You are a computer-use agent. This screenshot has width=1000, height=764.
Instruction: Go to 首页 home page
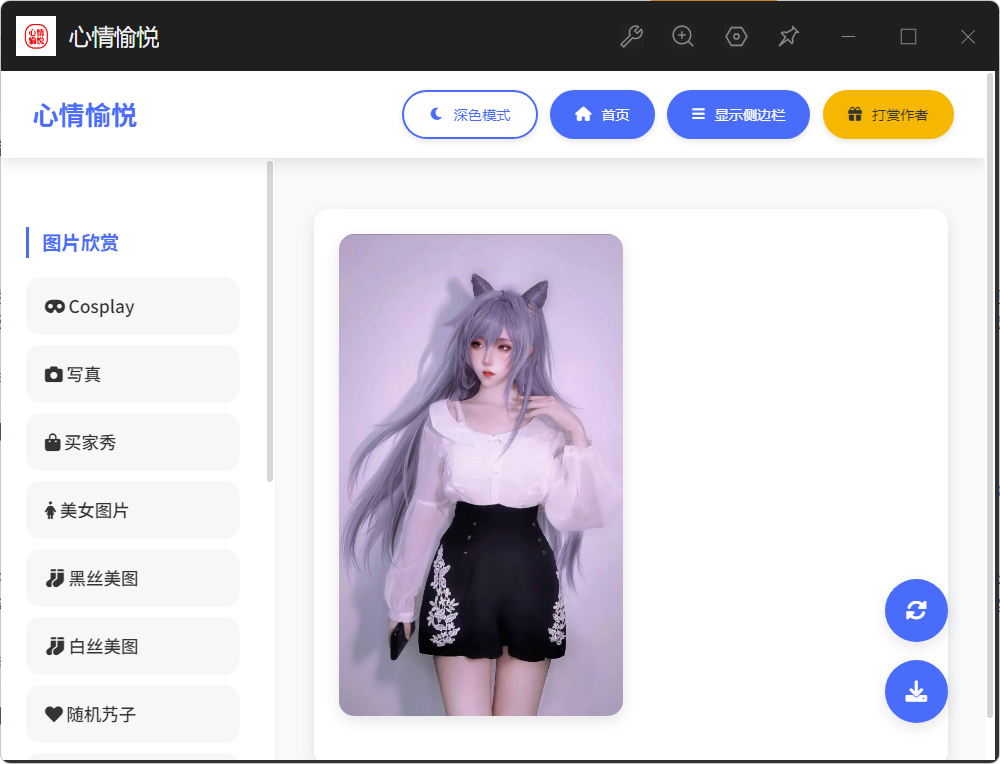pos(602,115)
